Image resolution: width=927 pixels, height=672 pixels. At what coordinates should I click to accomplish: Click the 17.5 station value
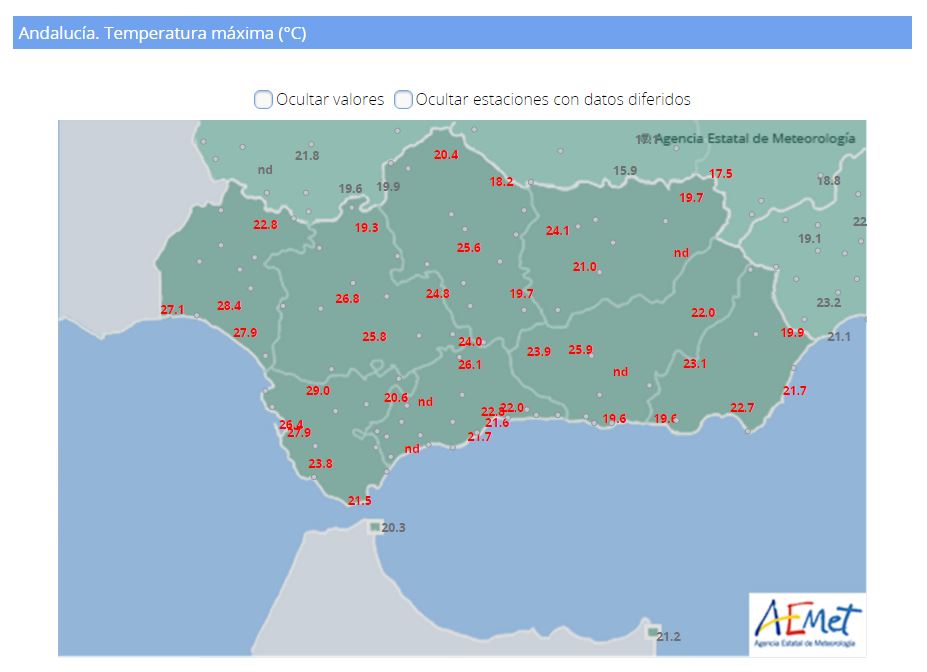(x=721, y=174)
